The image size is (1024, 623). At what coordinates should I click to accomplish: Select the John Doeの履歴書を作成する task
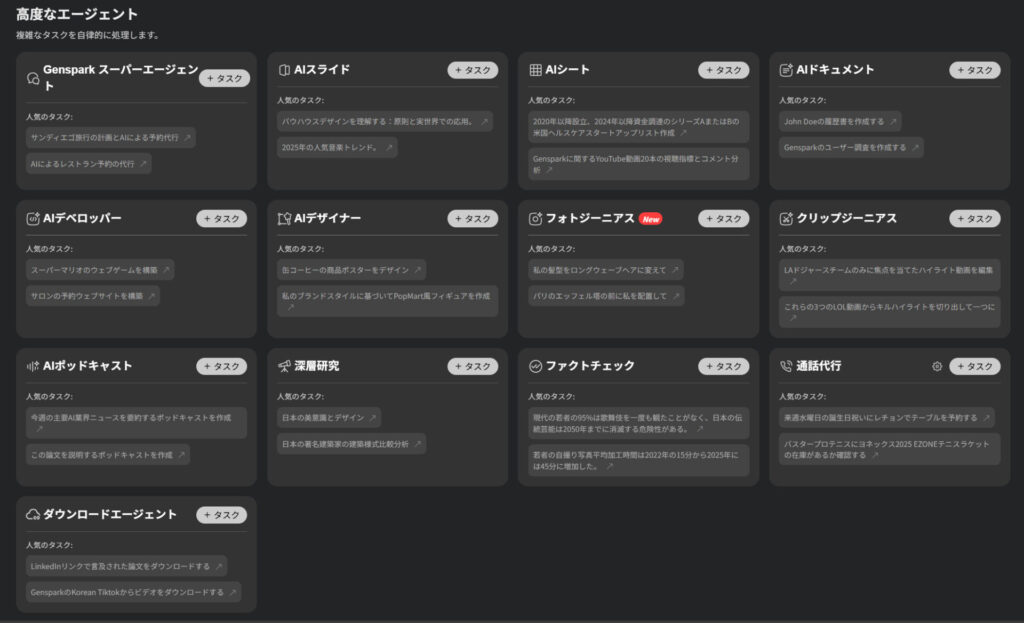tap(839, 121)
